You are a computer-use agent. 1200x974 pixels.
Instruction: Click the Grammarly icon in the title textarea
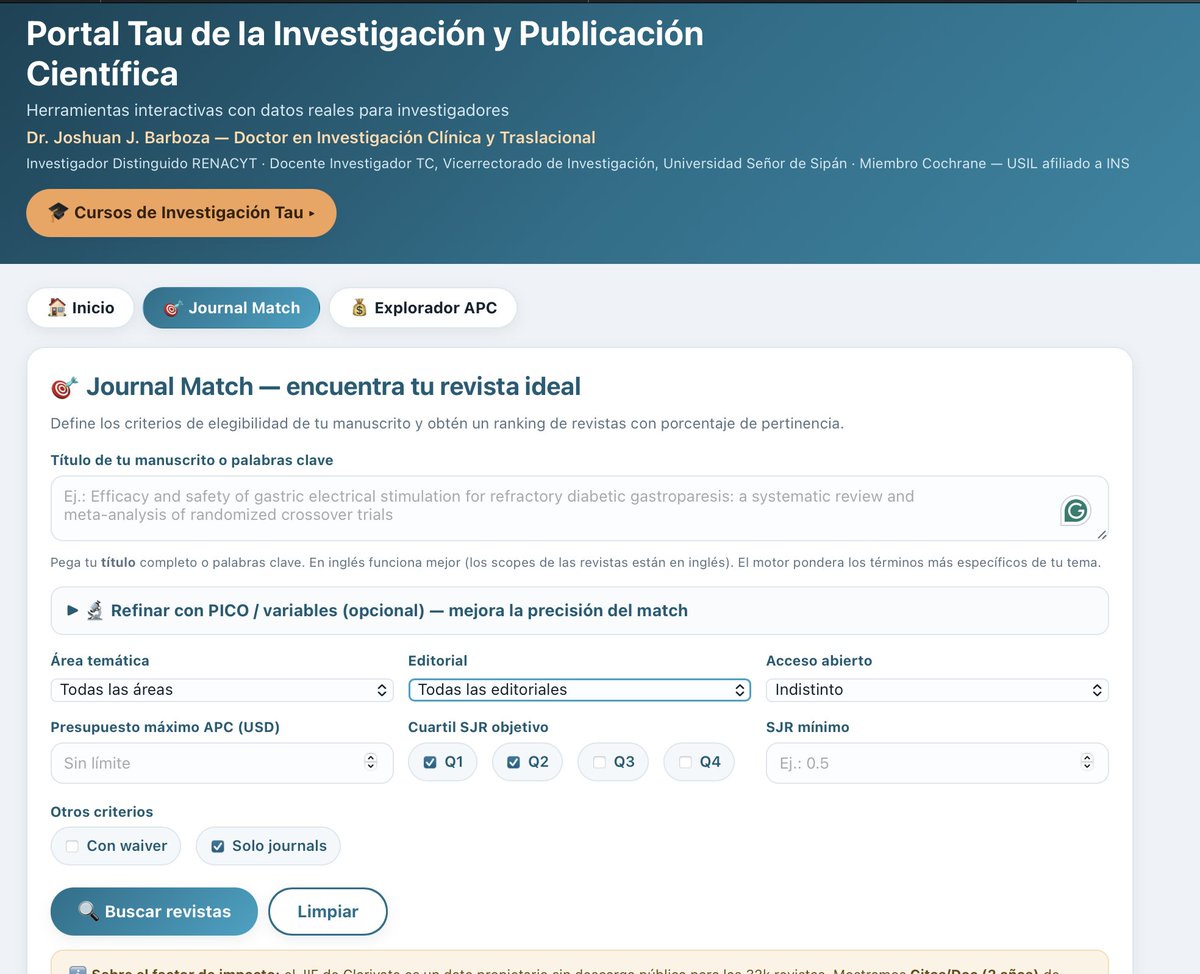(1075, 511)
